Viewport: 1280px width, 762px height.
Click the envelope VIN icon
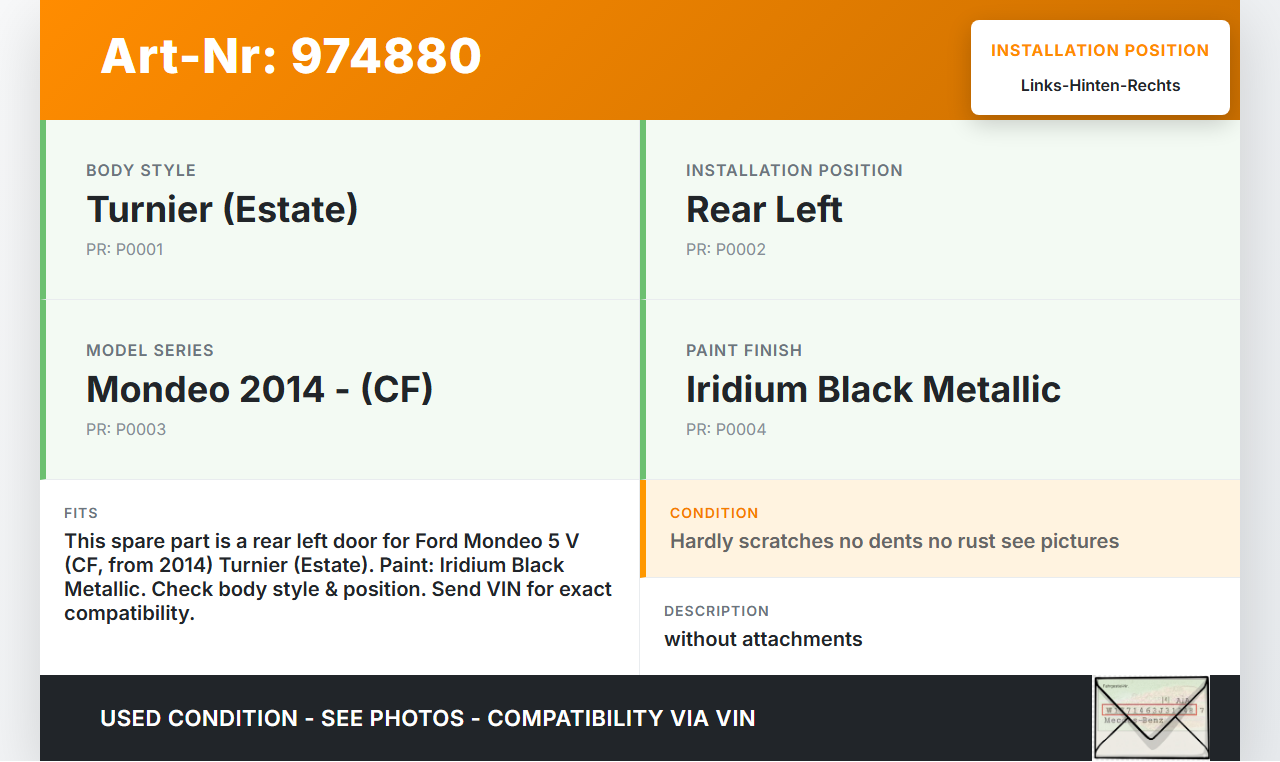click(1151, 718)
